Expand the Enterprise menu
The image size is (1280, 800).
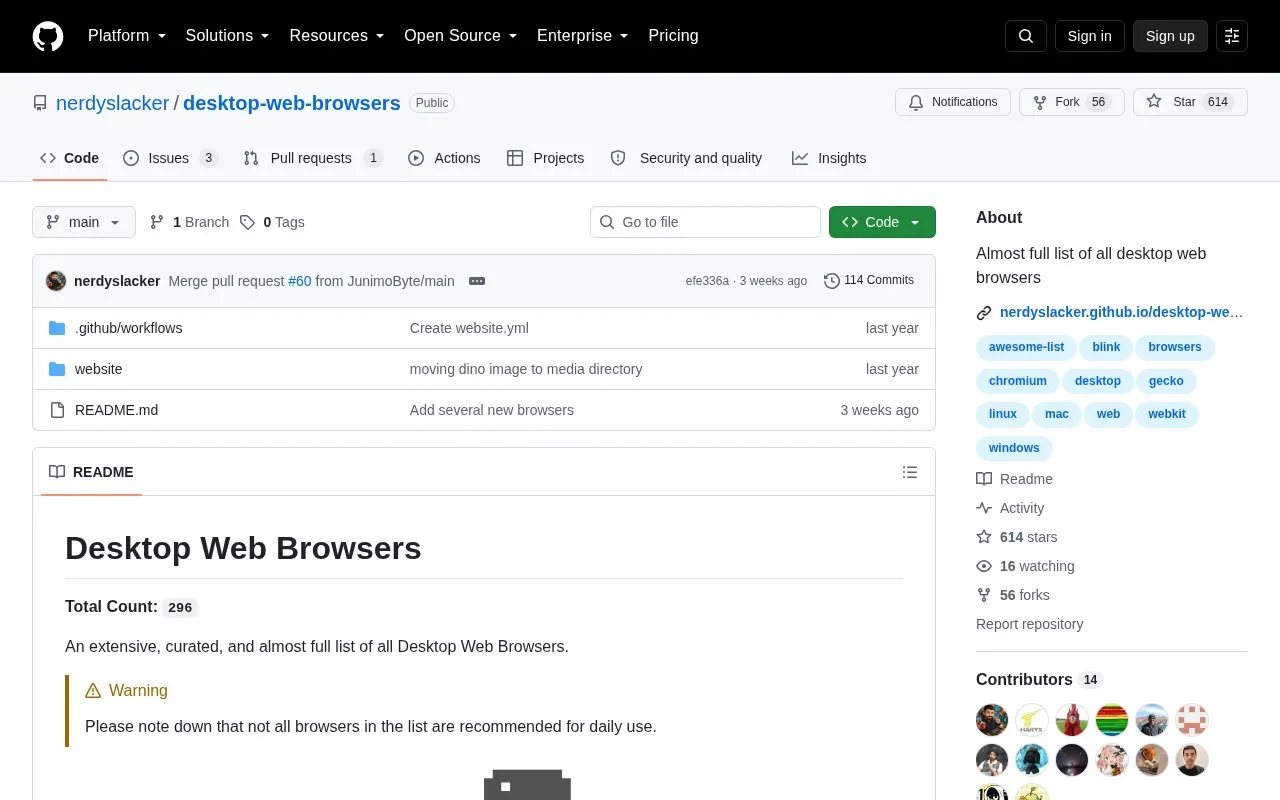pyautogui.click(x=583, y=36)
